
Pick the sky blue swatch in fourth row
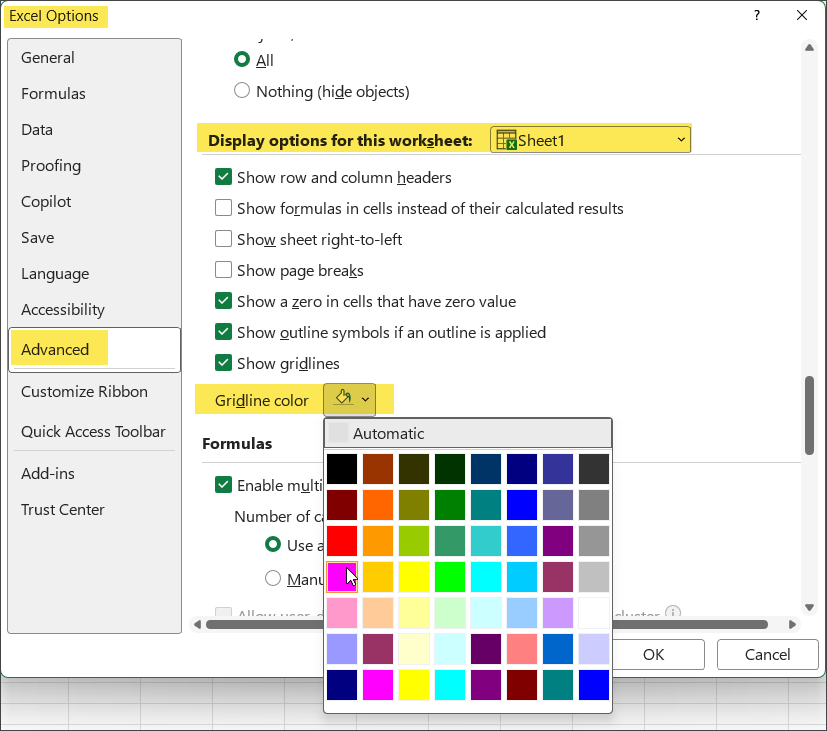[x=522, y=577]
